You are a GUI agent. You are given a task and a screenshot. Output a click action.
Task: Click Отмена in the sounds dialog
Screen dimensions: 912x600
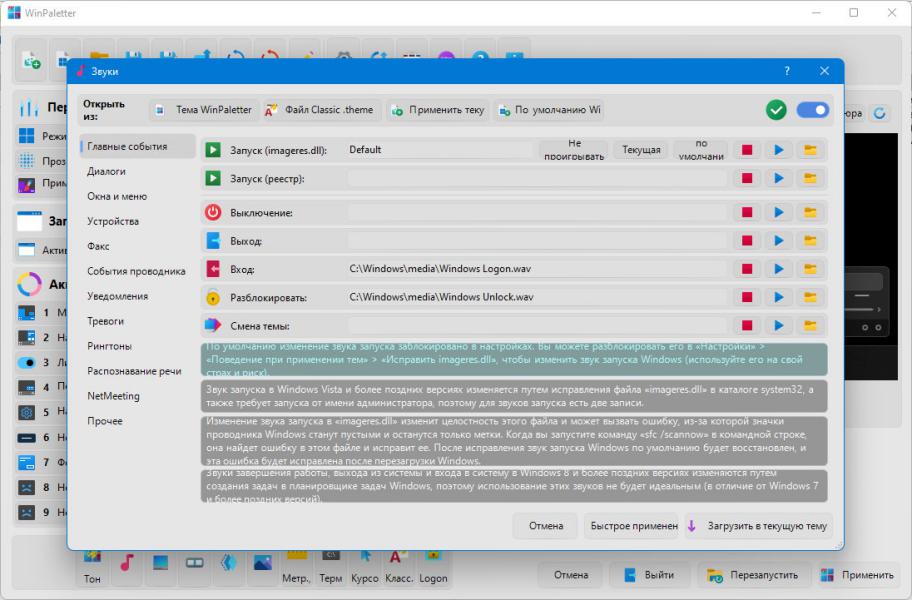[546, 526]
